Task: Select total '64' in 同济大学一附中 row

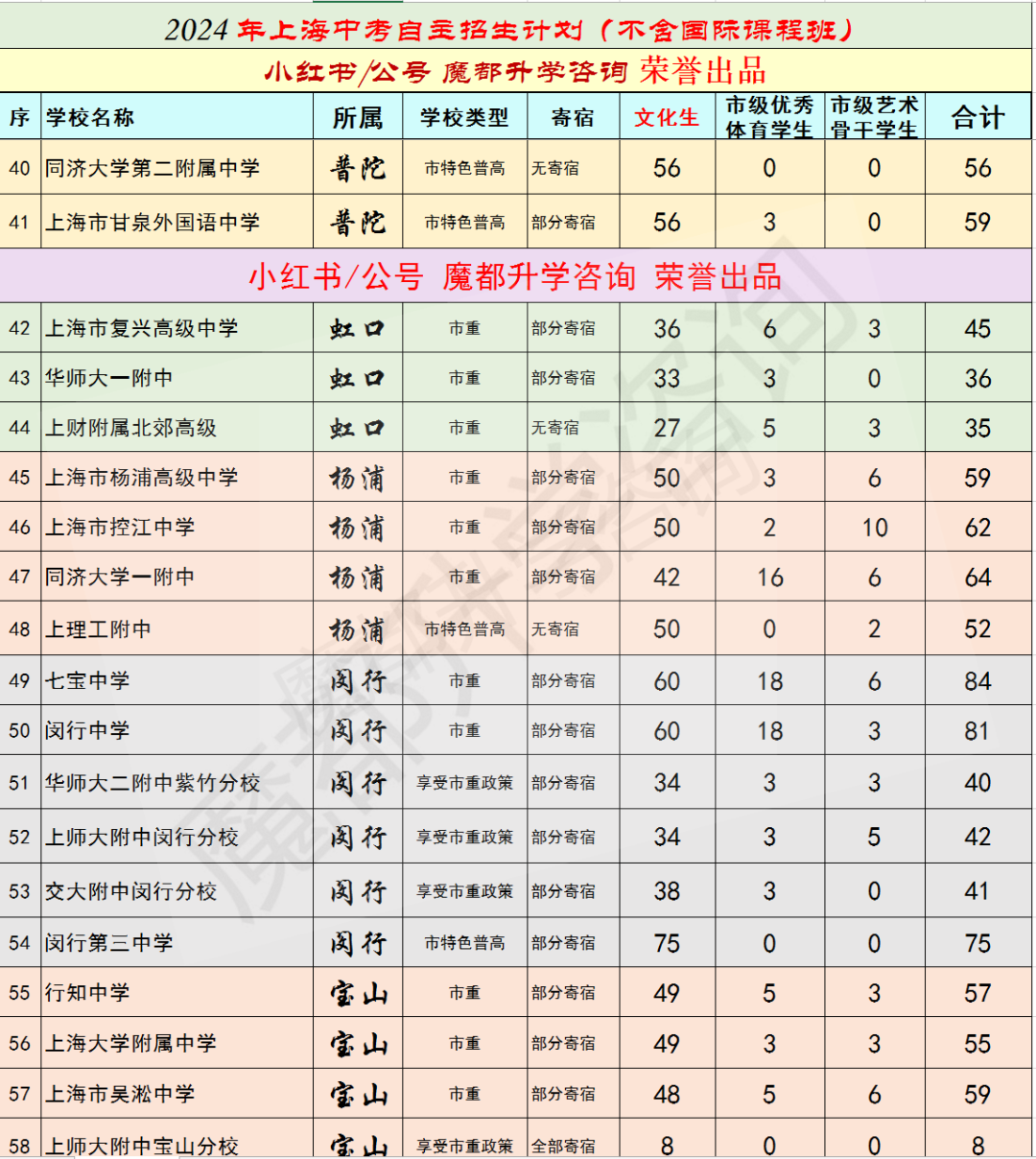Action: (977, 578)
